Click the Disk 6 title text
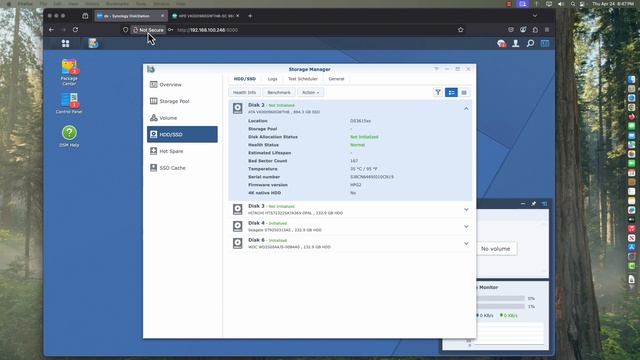Screen dimensions: 640x360 point(256,240)
